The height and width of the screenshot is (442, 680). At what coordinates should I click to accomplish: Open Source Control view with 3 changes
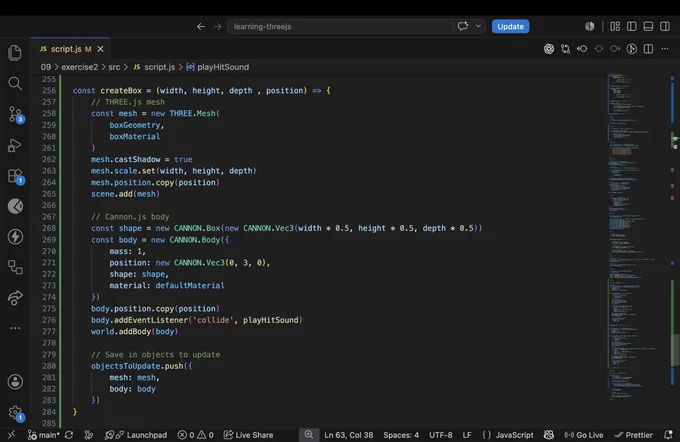pos(16,115)
